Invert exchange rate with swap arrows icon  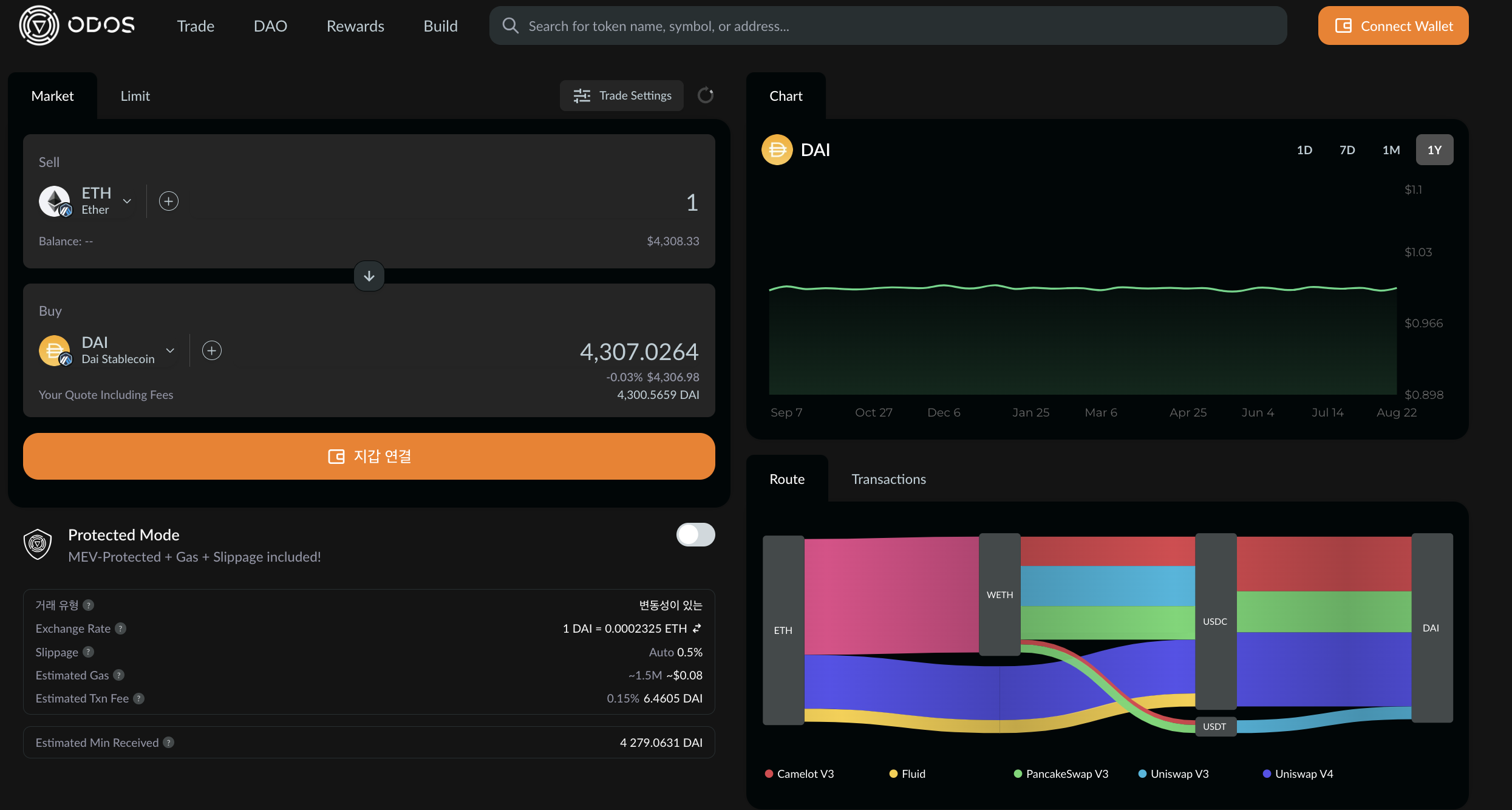[x=697, y=628]
